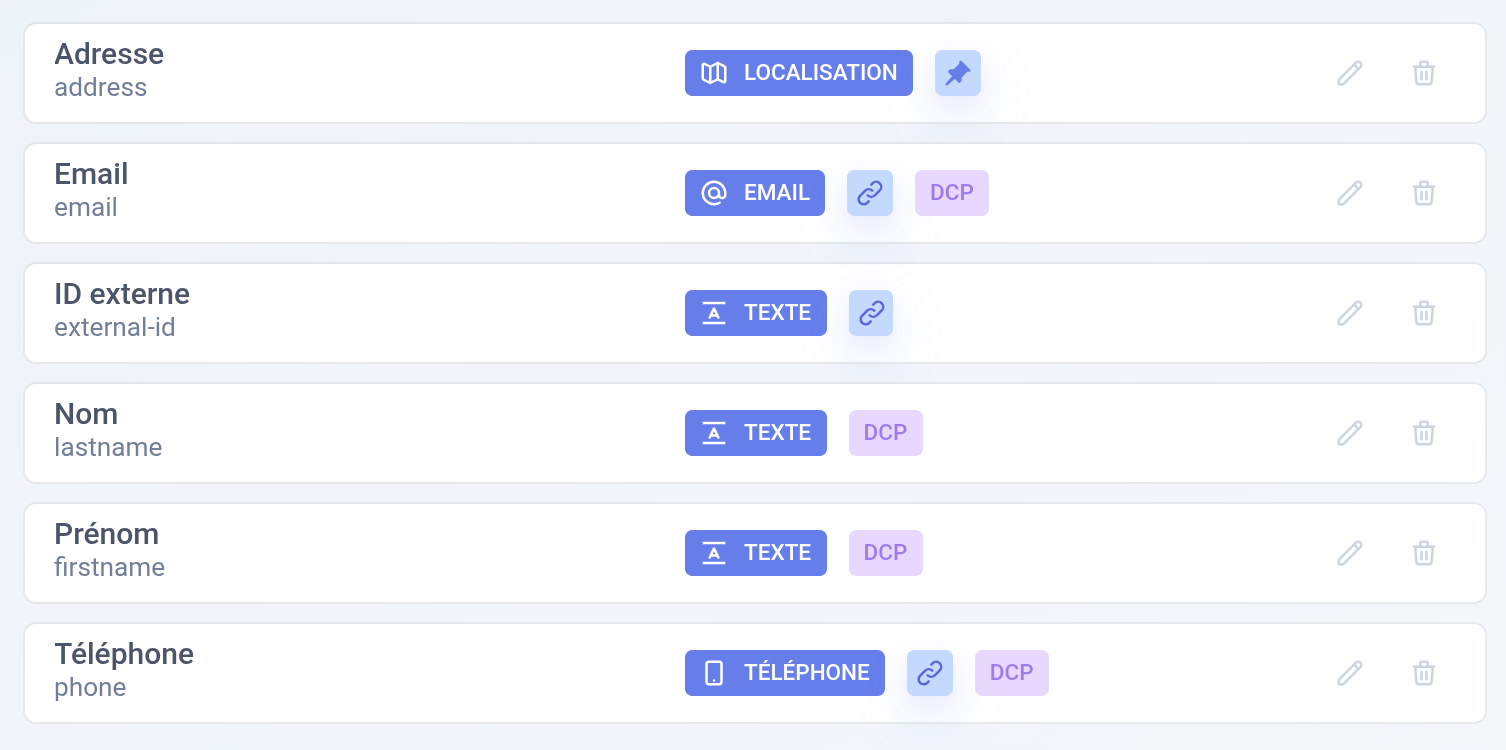
Task: Delete the Nom field via trash icon
Action: point(1424,433)
